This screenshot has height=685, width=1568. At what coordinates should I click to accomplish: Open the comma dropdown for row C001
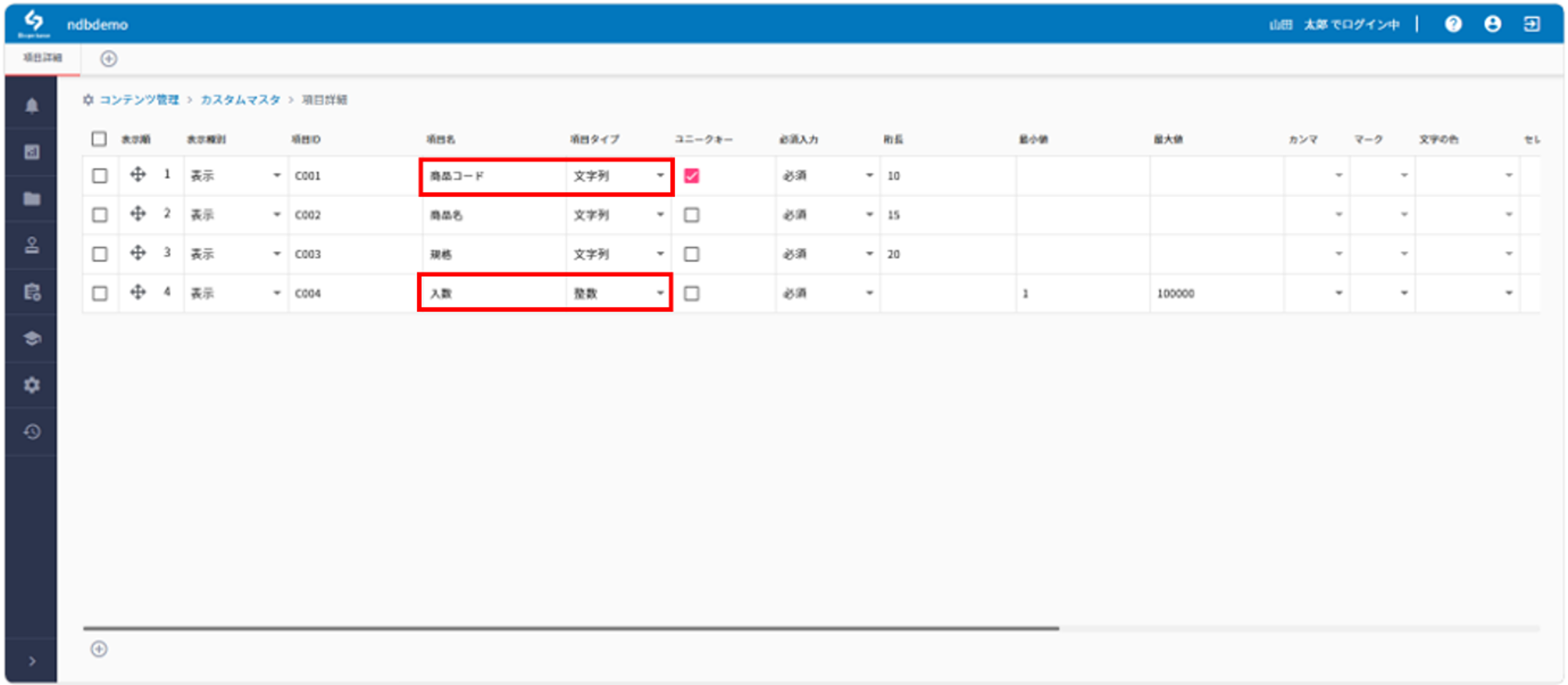click(x=1317, y=176)
